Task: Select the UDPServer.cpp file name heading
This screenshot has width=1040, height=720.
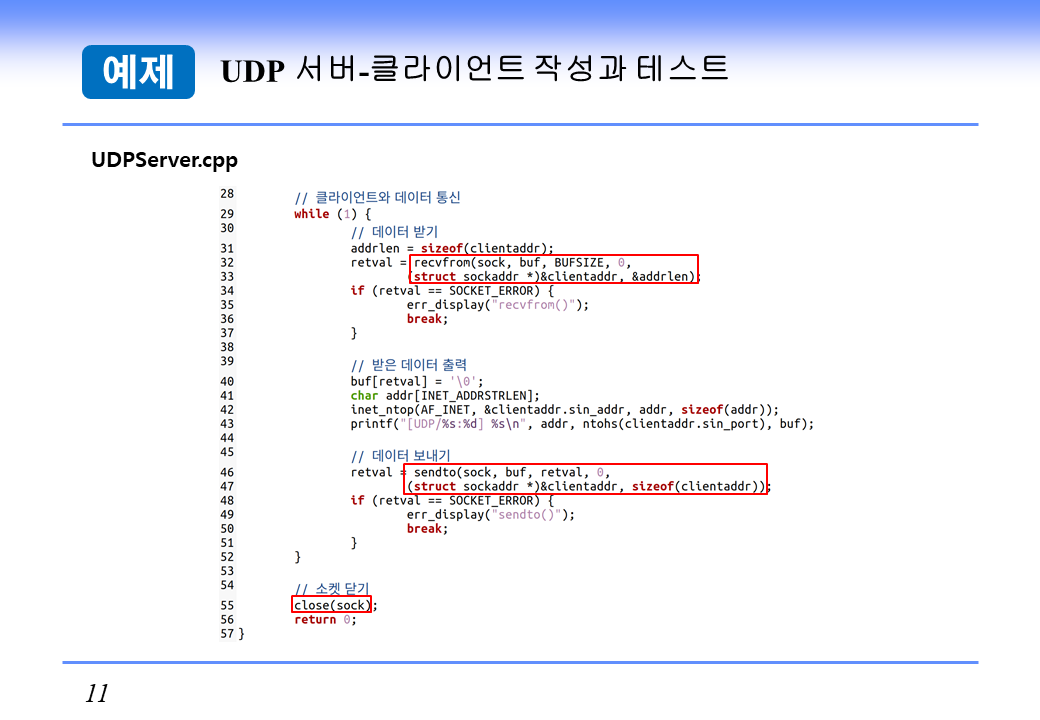Action: point(164,160)
